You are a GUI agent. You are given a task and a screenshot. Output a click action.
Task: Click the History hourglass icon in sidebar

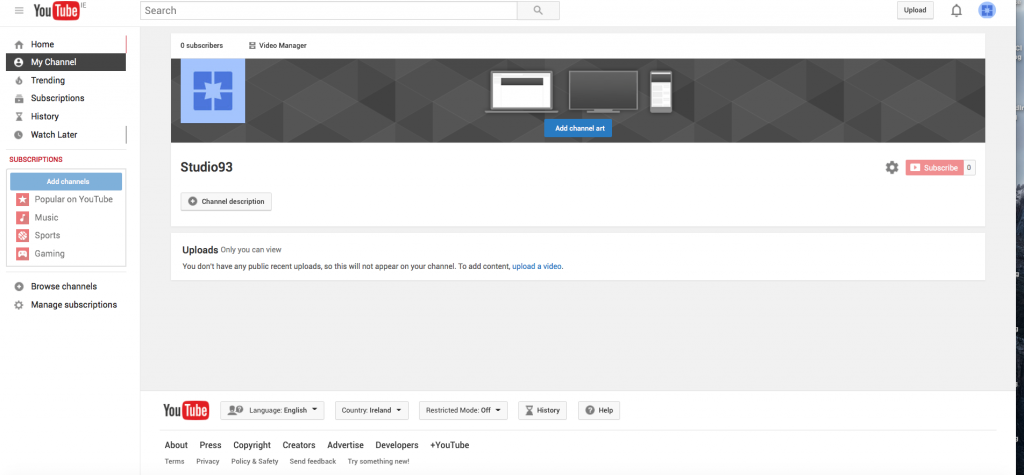tap(19, 117)
